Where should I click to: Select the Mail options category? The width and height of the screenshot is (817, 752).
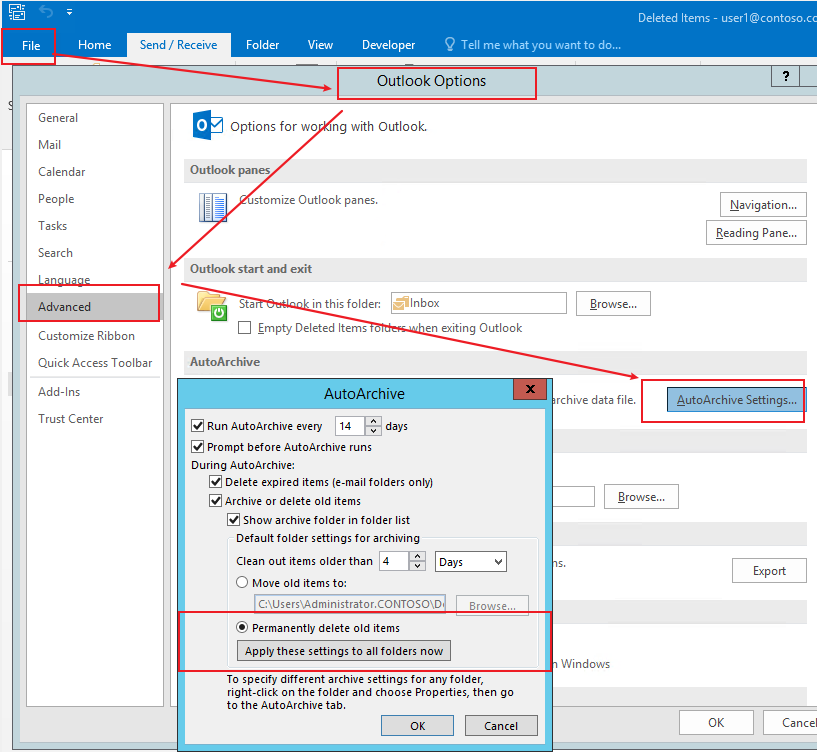[95, 145]
